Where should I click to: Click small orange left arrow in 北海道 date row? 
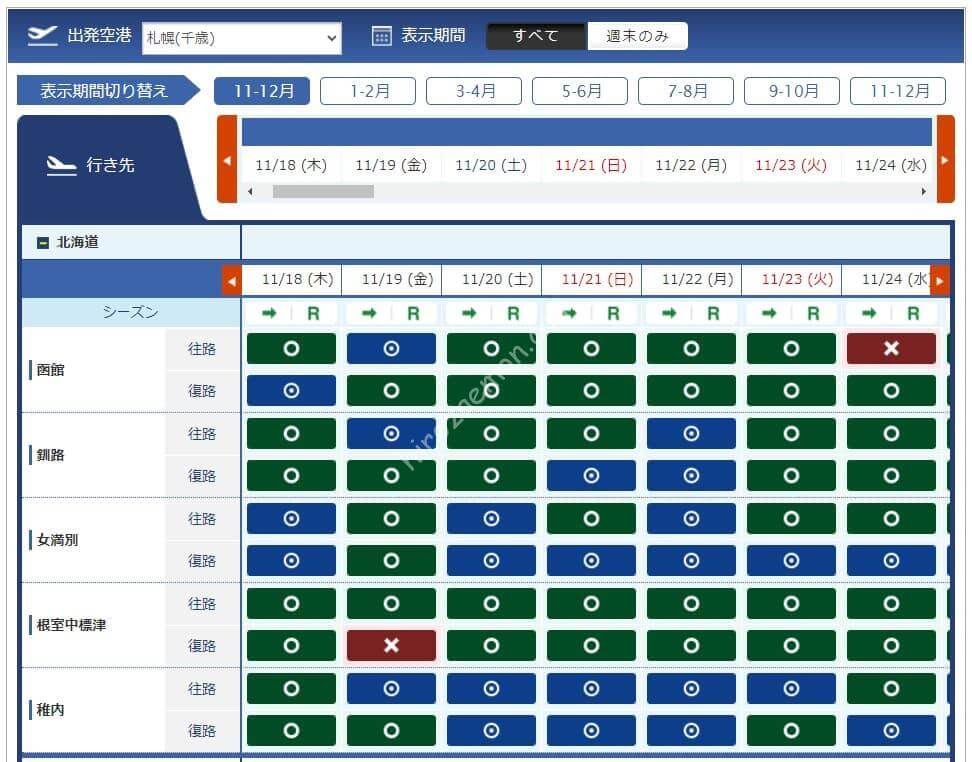[232, 281]
